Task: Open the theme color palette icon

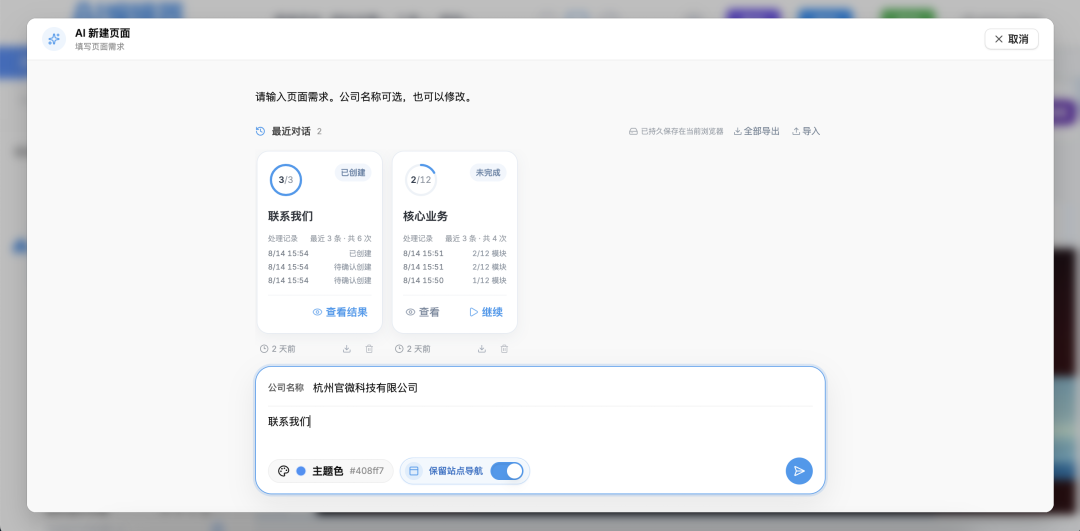Action: coord(283,471)
